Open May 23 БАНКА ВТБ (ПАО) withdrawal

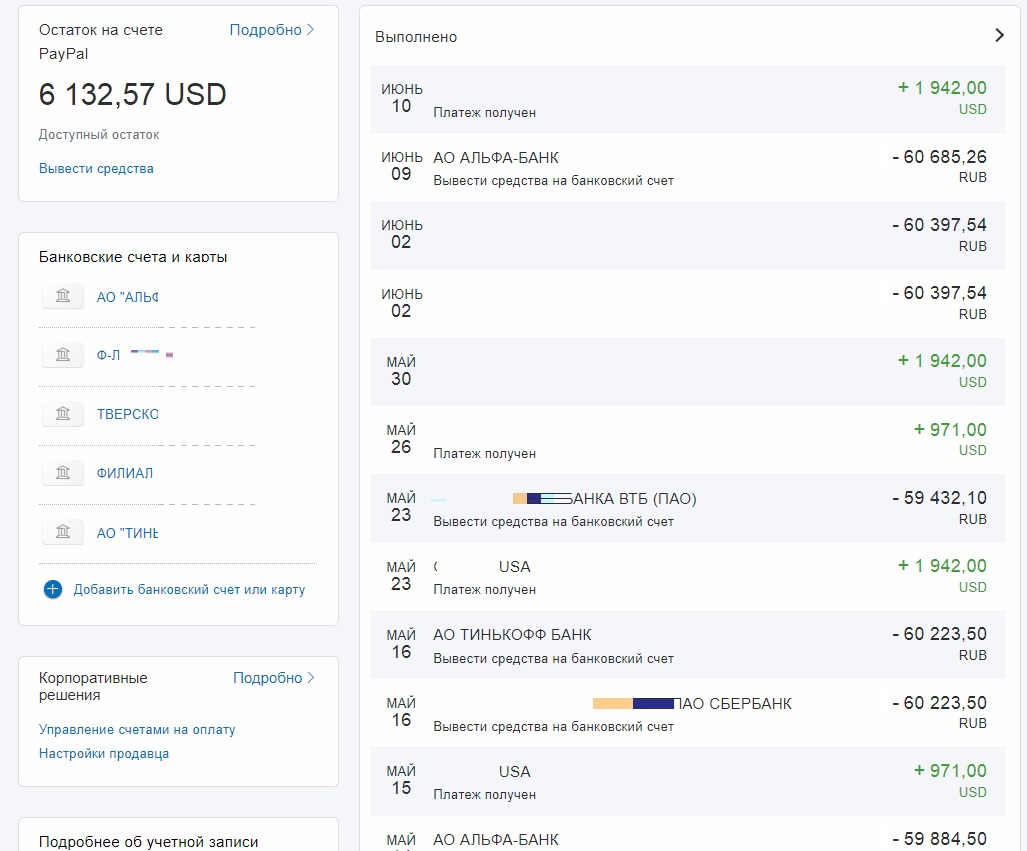click(688, 508)
